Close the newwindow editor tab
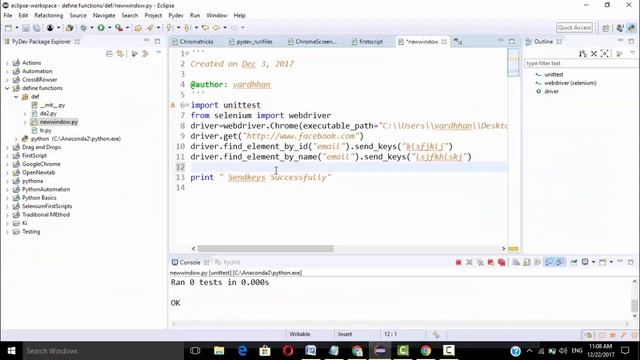This screenshot has width=640, height=360. pos(444,42)
